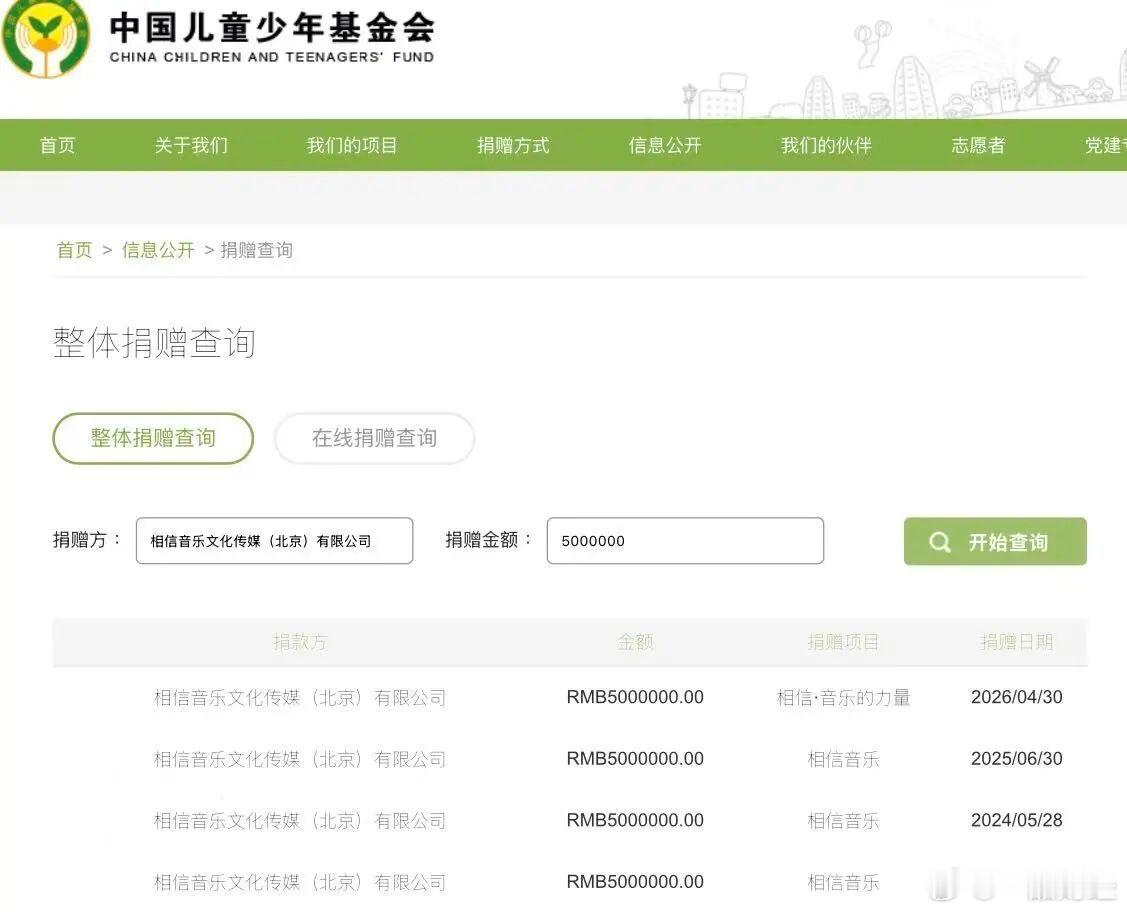This screenshot has width=1127, height=912.
Task: Open the 首页 navigation menu item
Action: pyautogui.click(x=58, y=145)
